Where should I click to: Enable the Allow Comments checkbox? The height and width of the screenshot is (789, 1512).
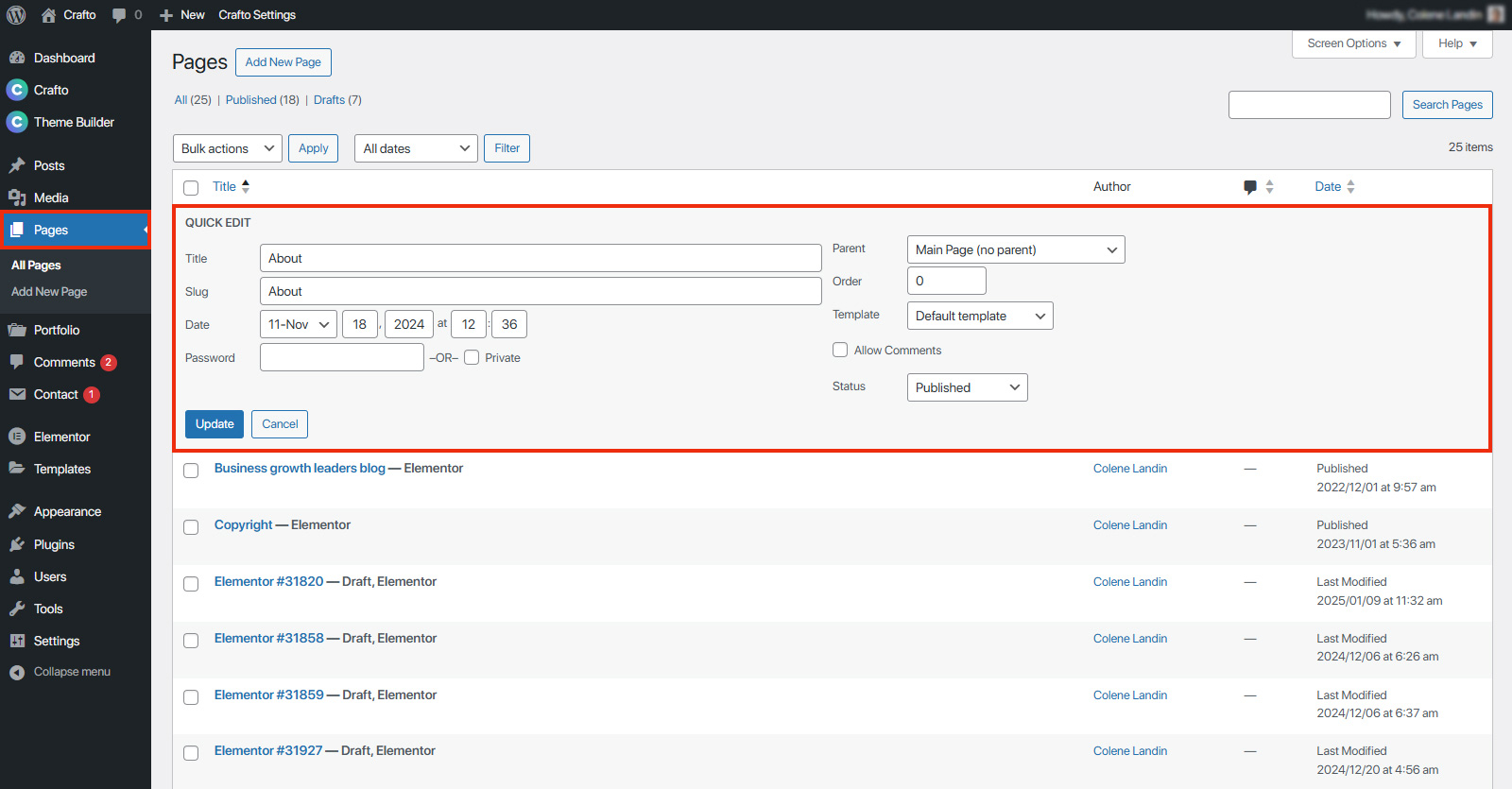[840, 350]
